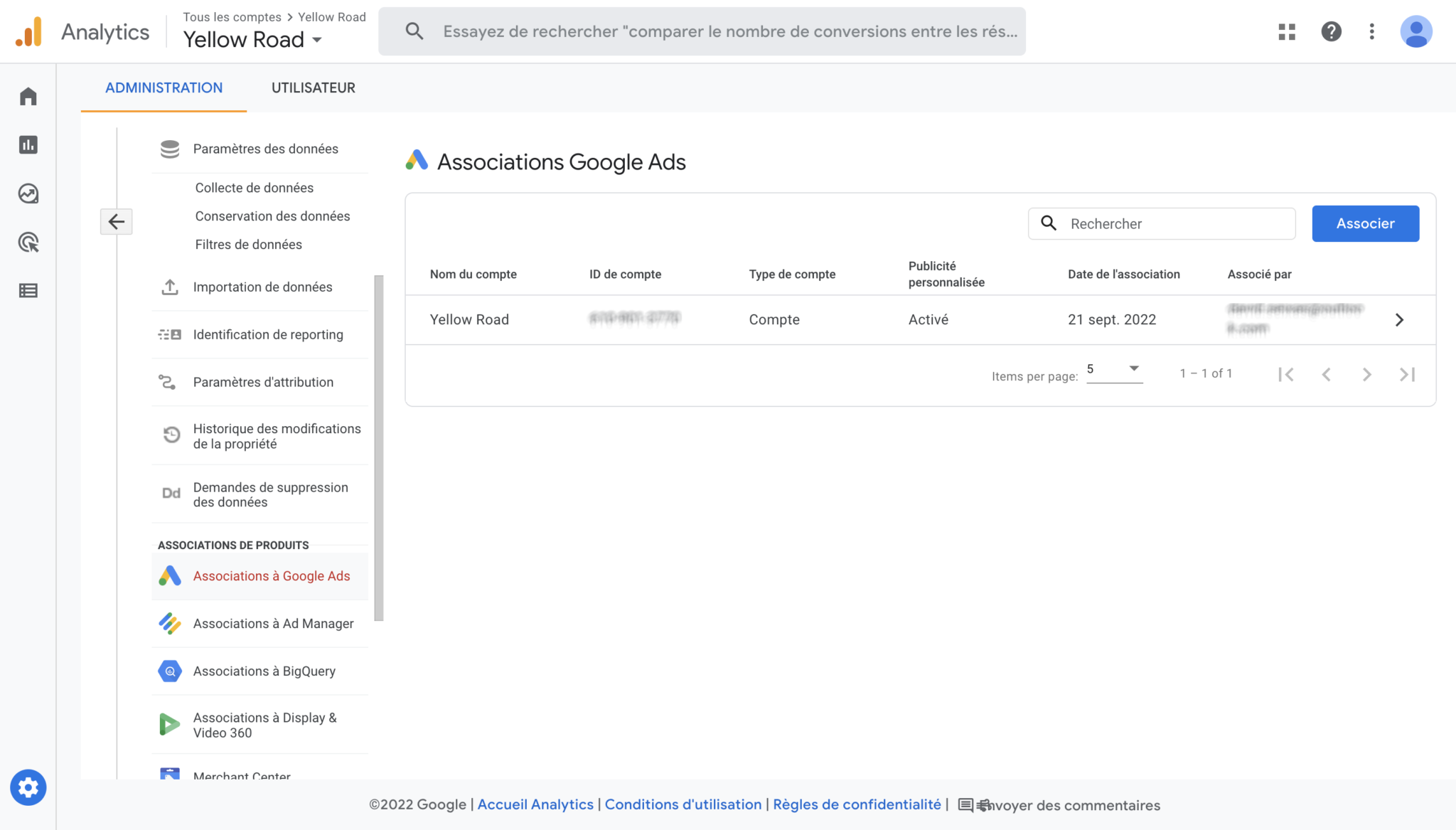The height and width of the screenshot is (830, 1456).
Task: Click the Identification de reporting icon
Action: (x=170, y=334)
